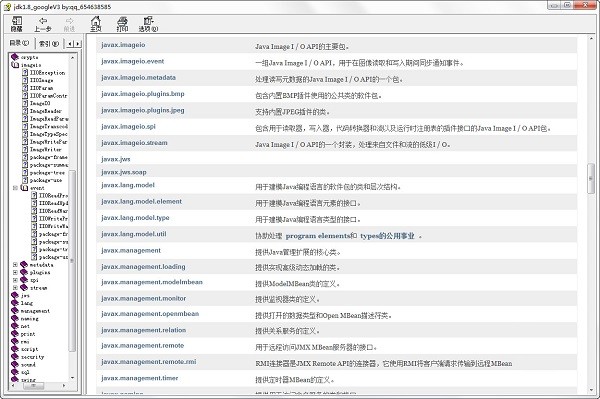Open the javax.management.monitor link
600x399 pixels.
point(143,298)
